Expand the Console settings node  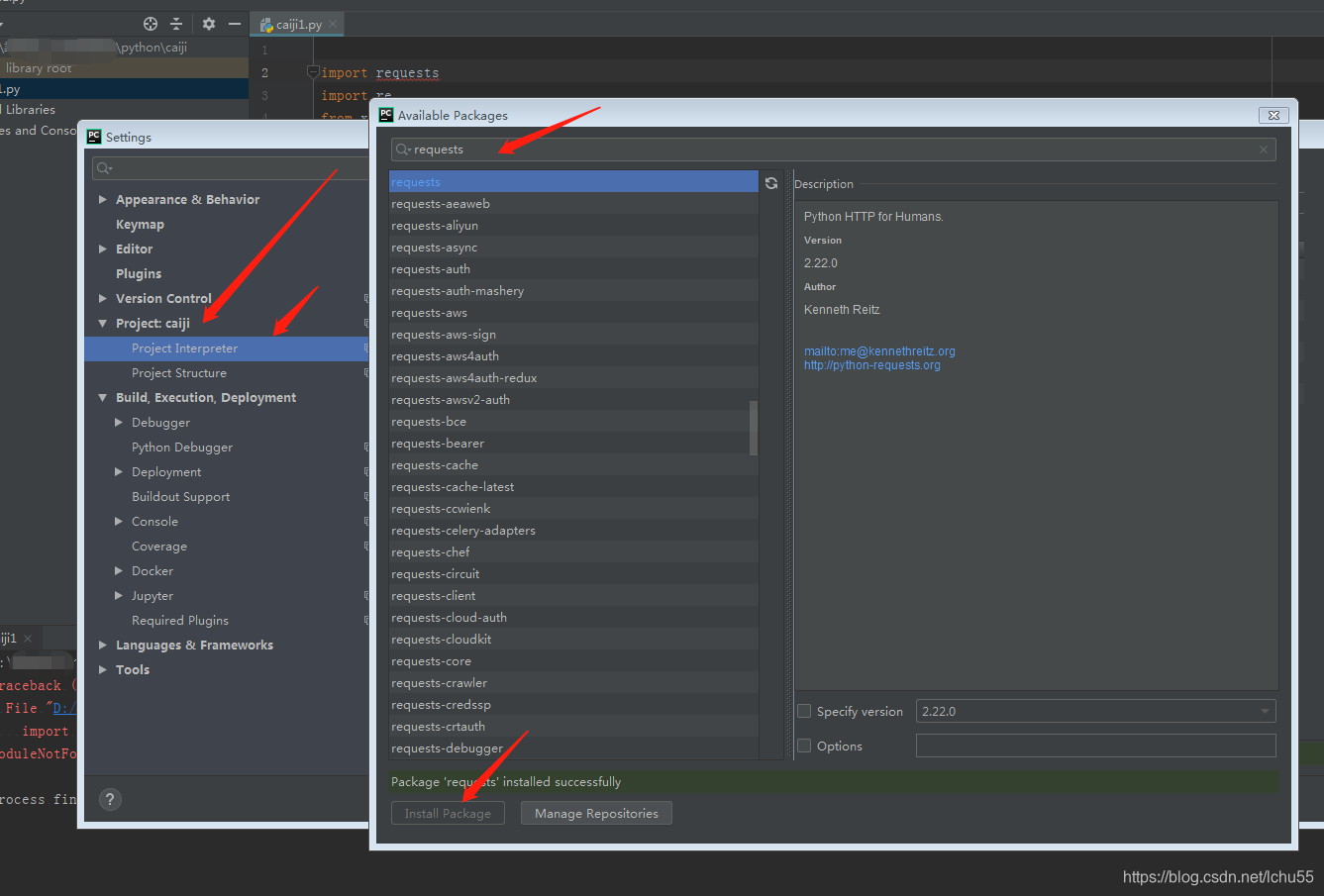click(x=119, y=521)
